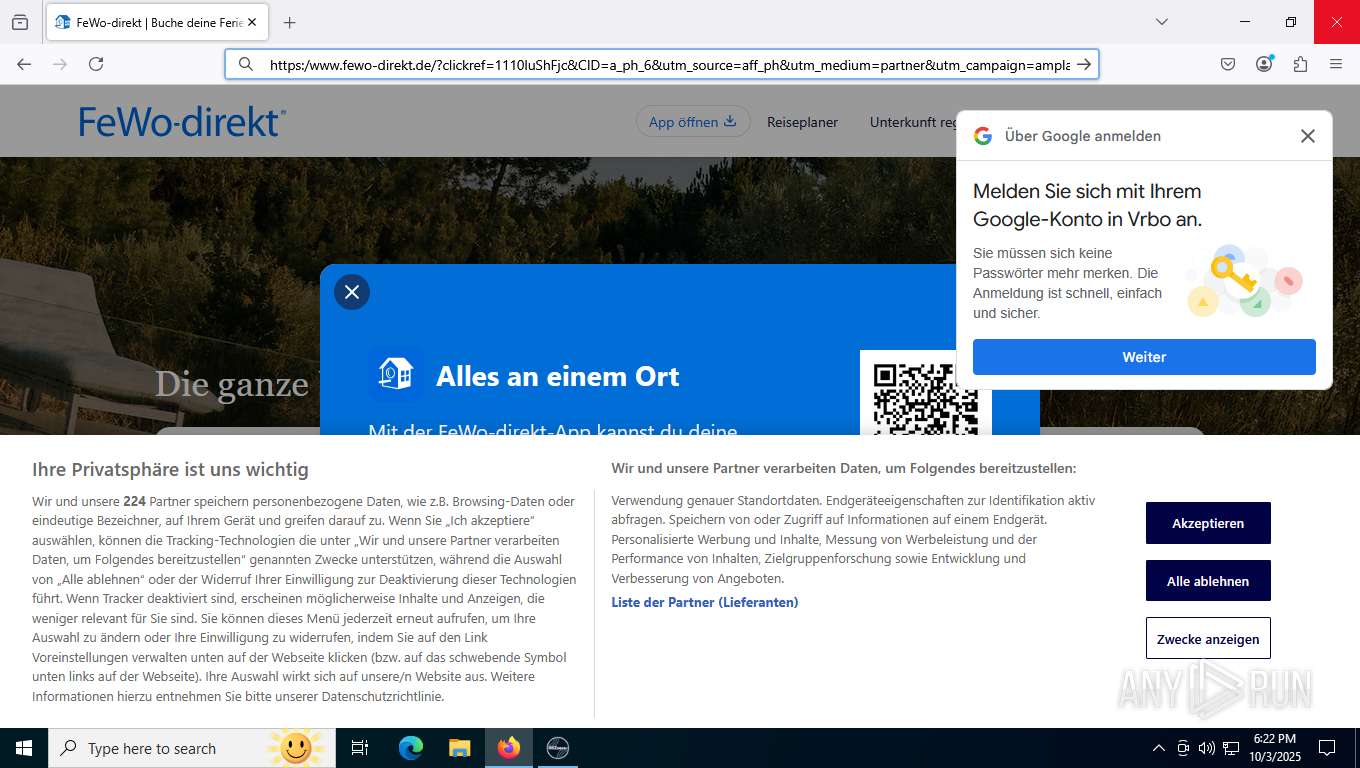The height and width of the screenshot is (768, 1360).
Task: Open the Firefox account icon
Action: coord(1264,64)
